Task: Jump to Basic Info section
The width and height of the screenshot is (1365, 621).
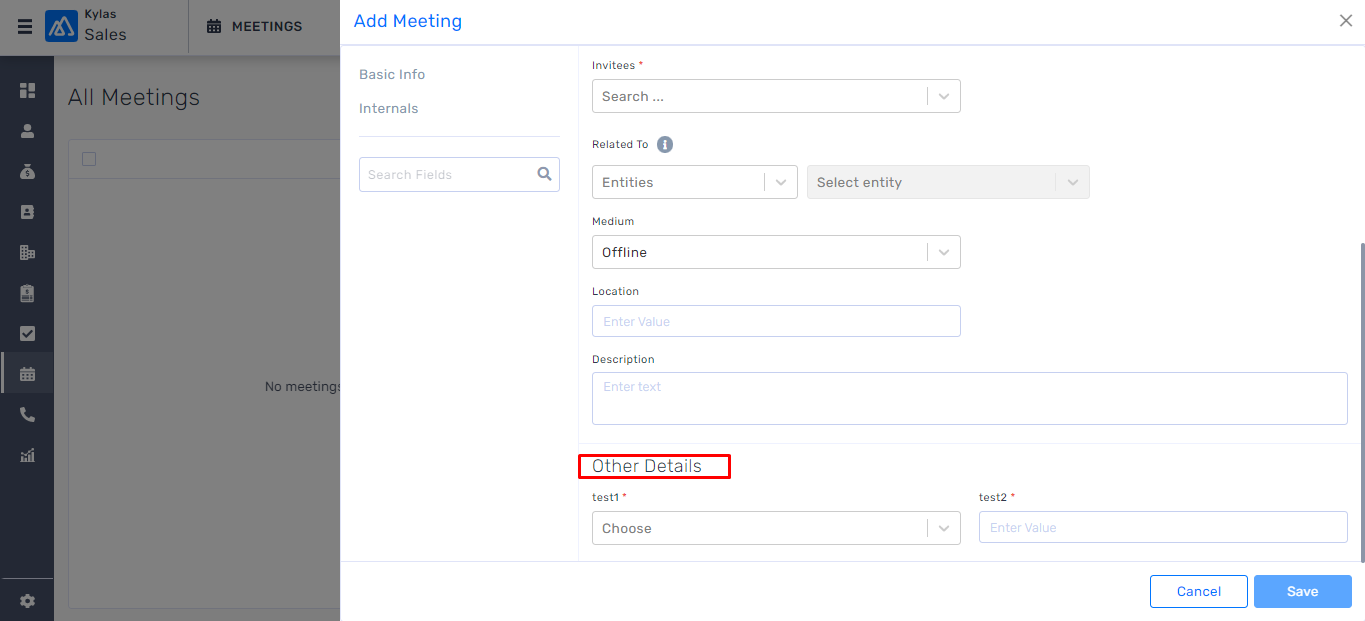Action: click(x=392, y=74)
